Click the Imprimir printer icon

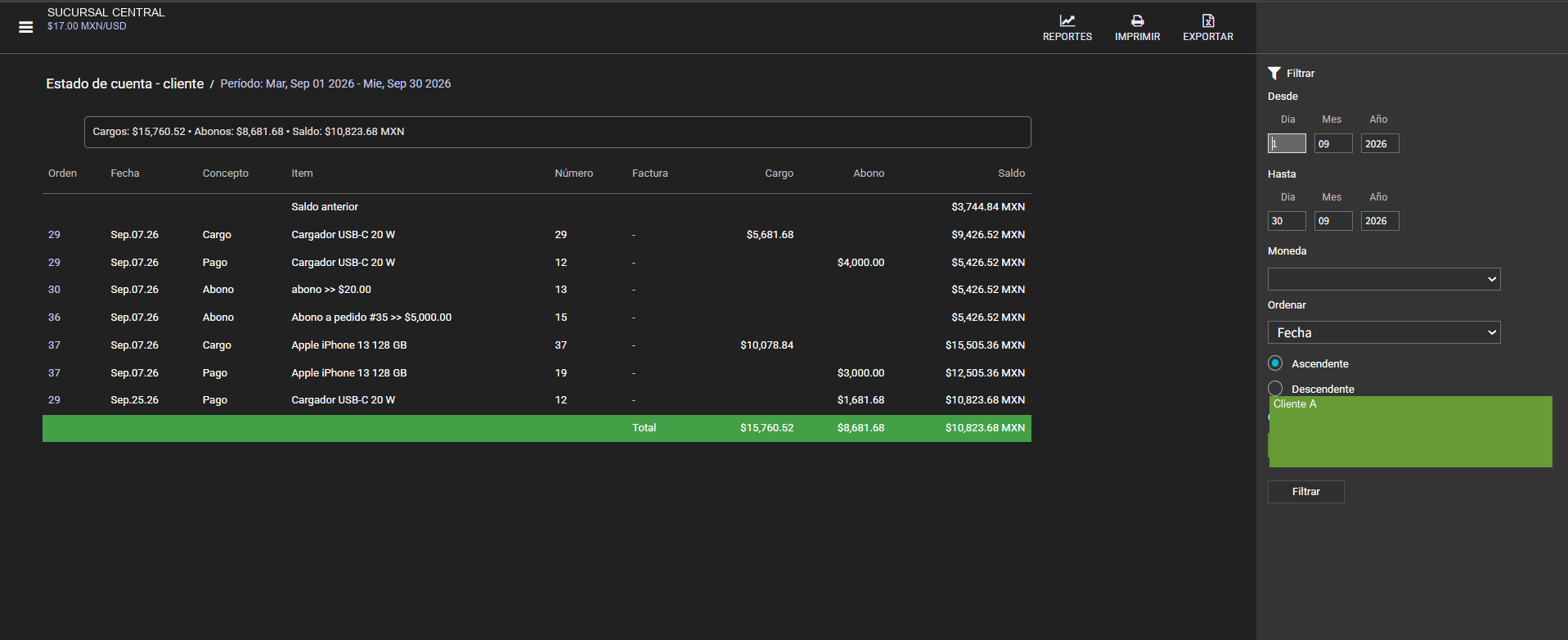tap(1138, 20)
